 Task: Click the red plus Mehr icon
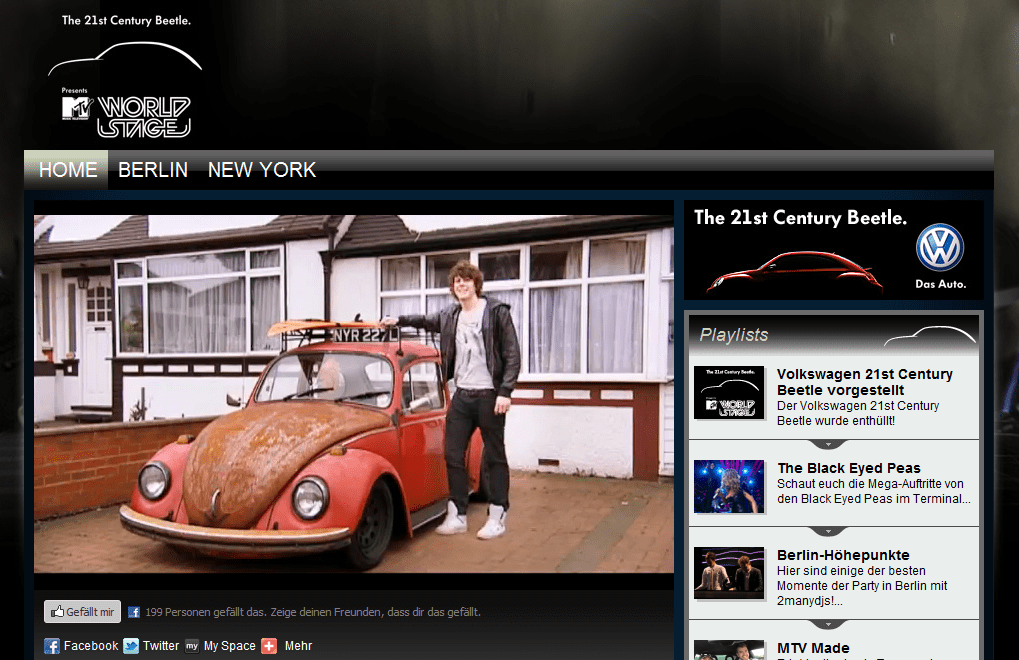pos(269,646)
